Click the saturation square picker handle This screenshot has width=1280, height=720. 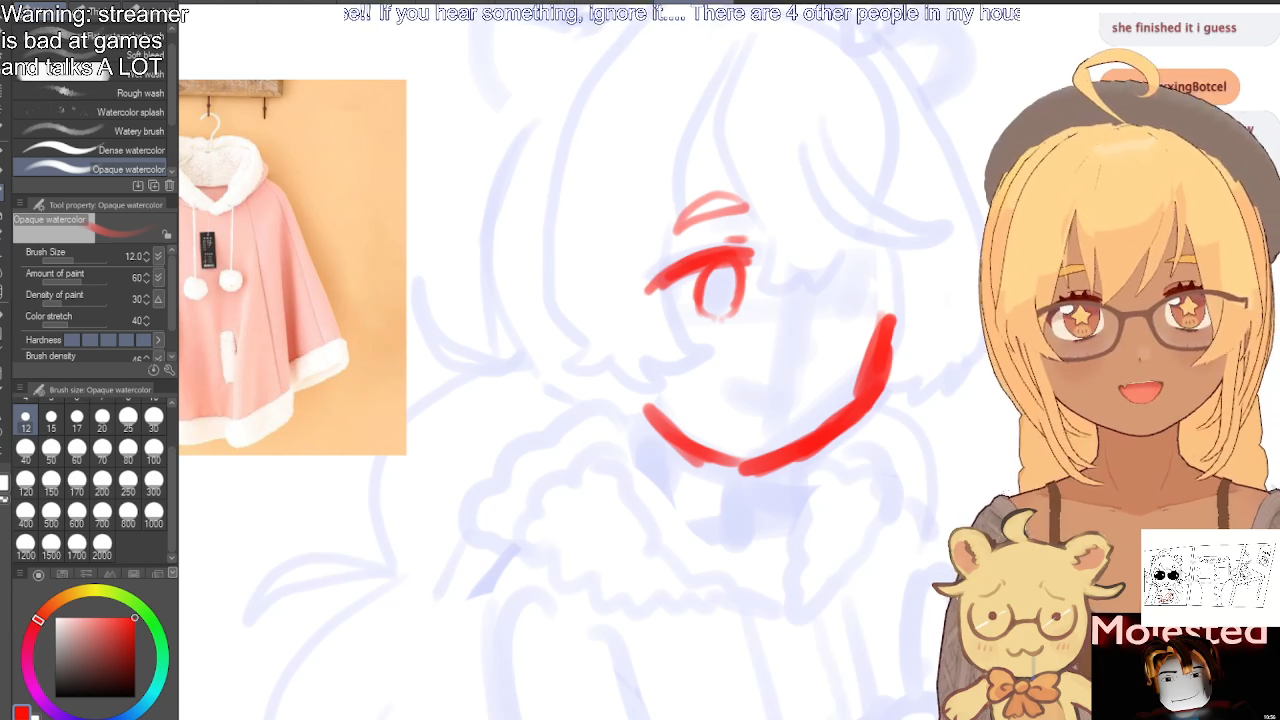134,618
